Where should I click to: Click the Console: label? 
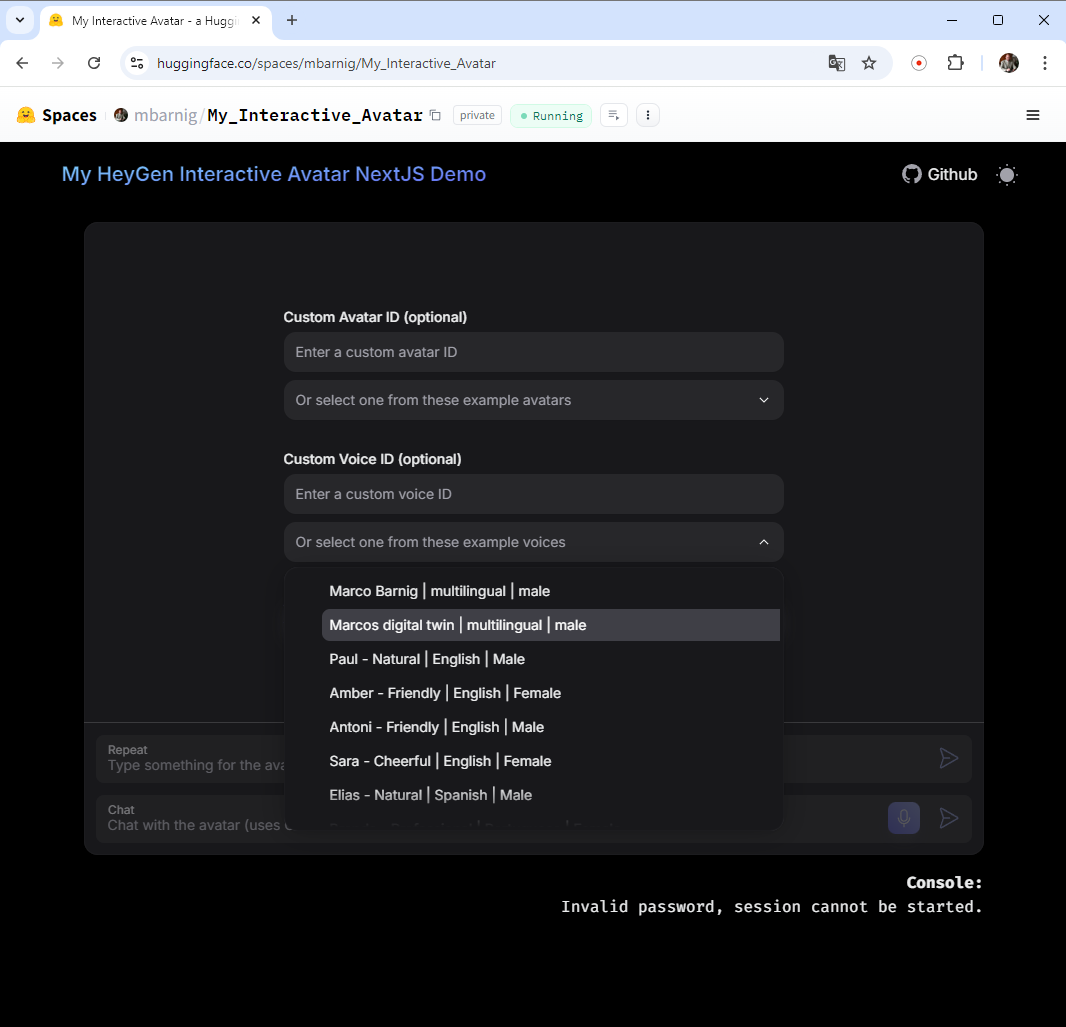coord(944,883)
